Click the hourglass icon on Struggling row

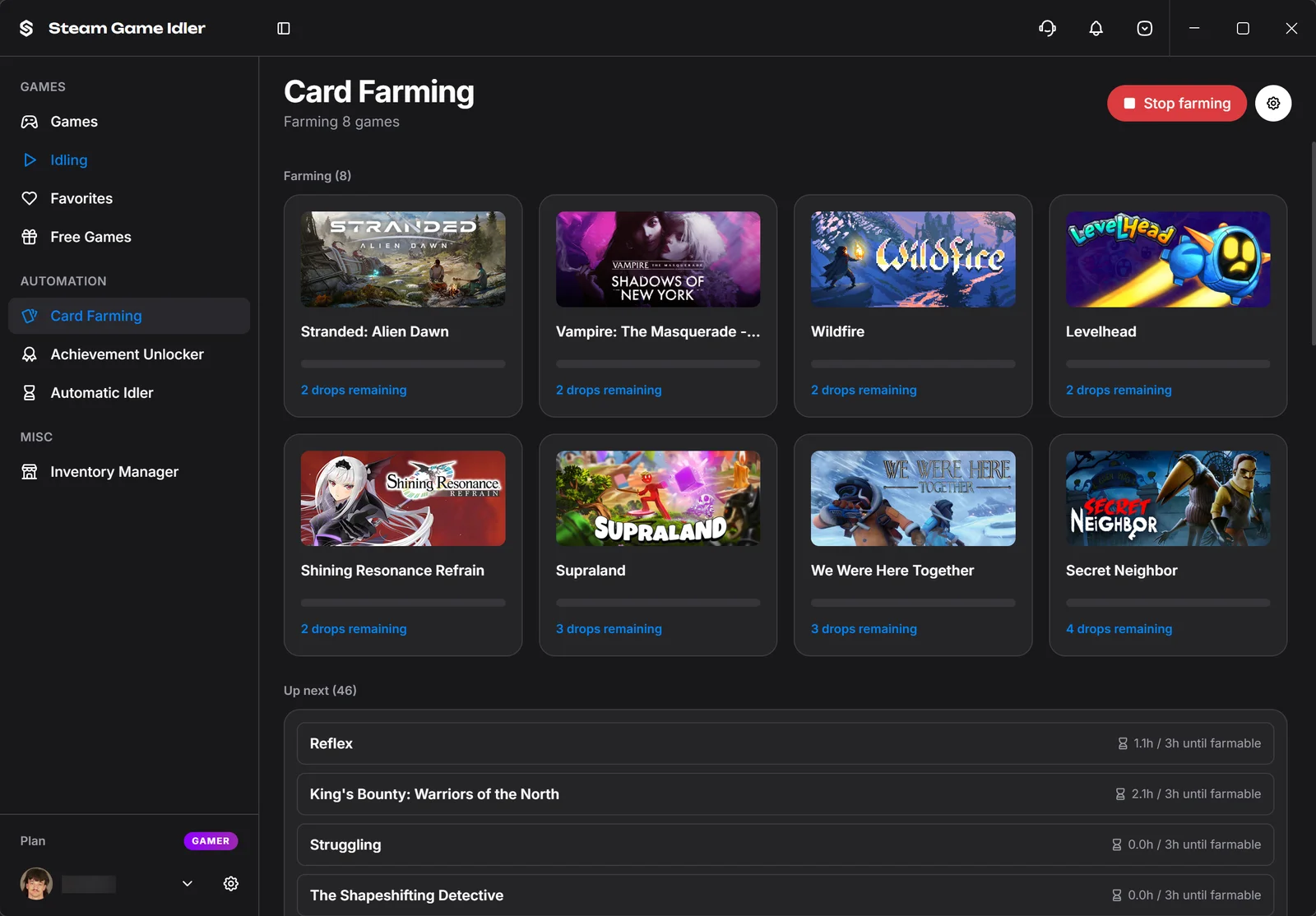tap(1117, 844)
